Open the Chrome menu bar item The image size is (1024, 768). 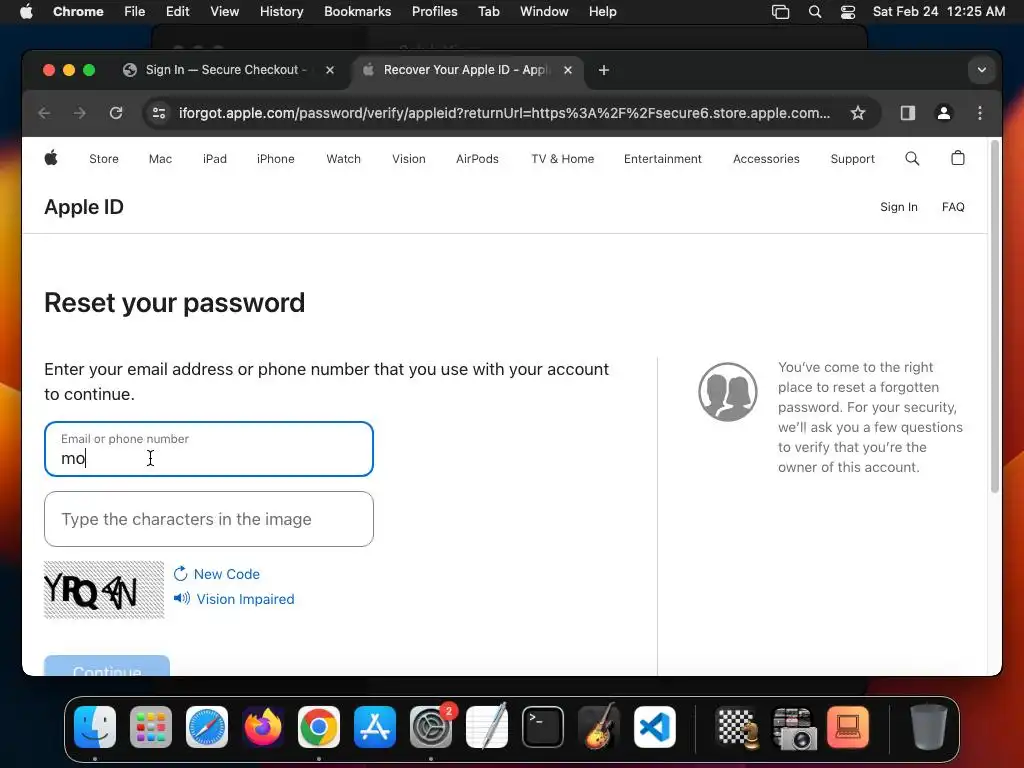[x=78, y=12]
